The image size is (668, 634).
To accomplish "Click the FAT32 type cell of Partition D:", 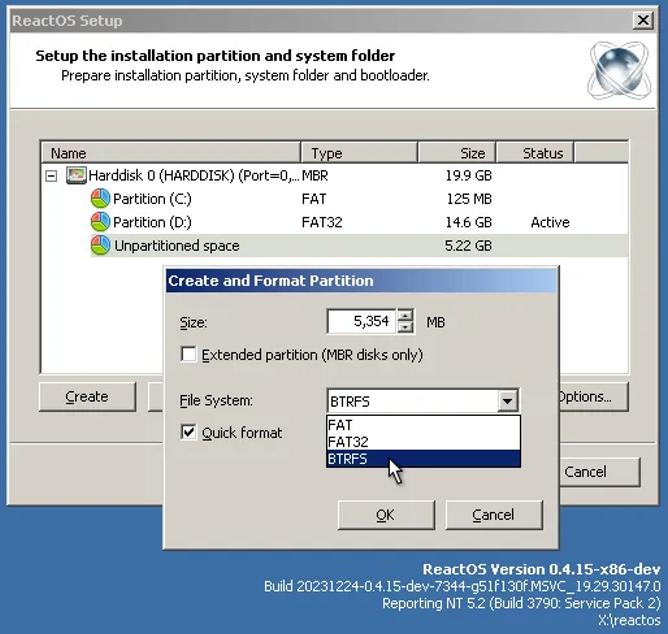I will pyautogui.click(x=322, y=222).
